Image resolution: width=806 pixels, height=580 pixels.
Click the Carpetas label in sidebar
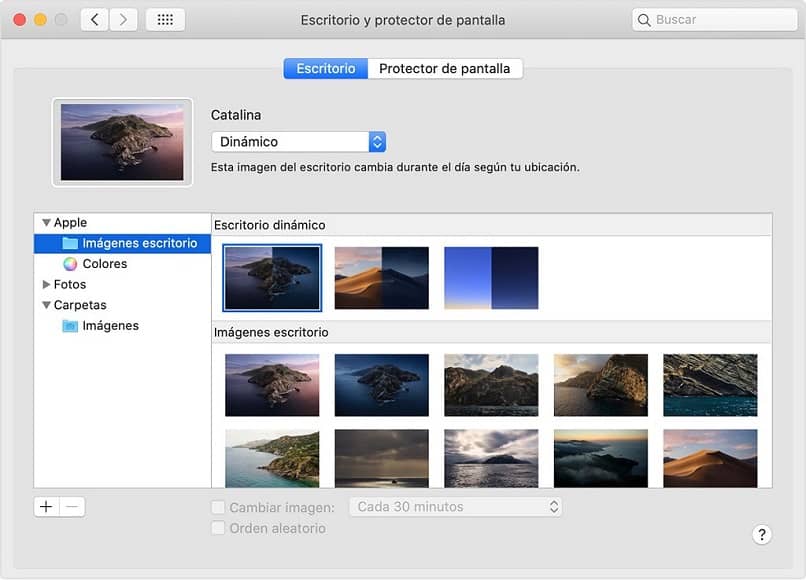(80, 305)
